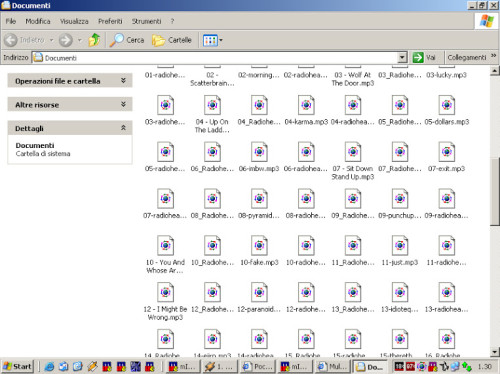Select the 10-fake.mp3 file icon
This screenshot has width=500, height=374.
click(x=259, y=246)
